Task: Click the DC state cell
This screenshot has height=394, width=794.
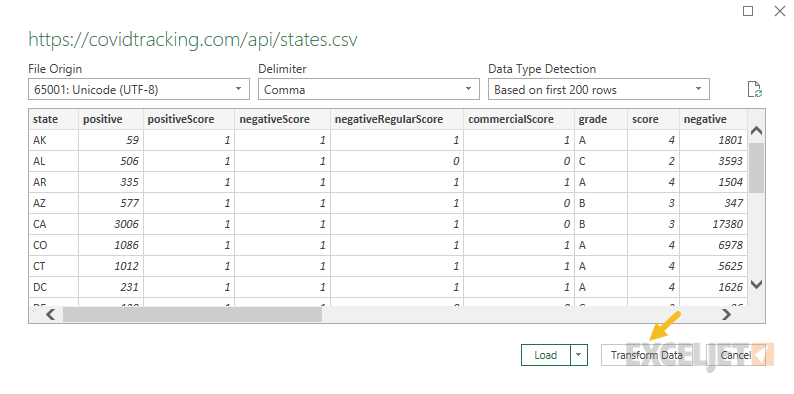Action: [54, 287]
